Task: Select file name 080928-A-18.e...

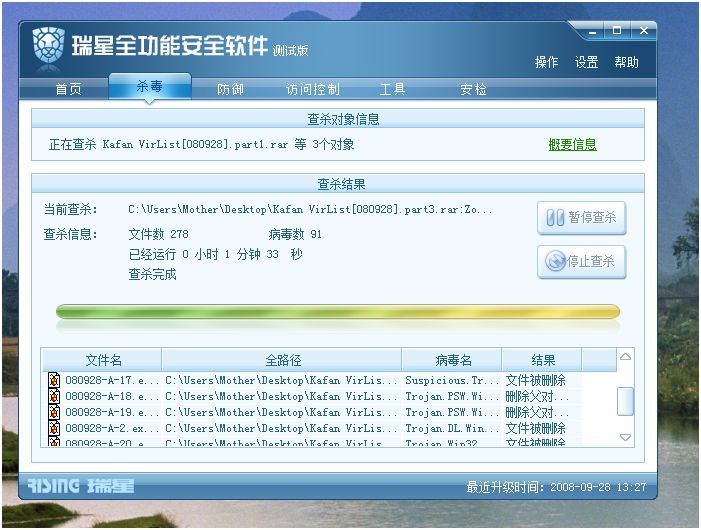Action: pos(112,396)
